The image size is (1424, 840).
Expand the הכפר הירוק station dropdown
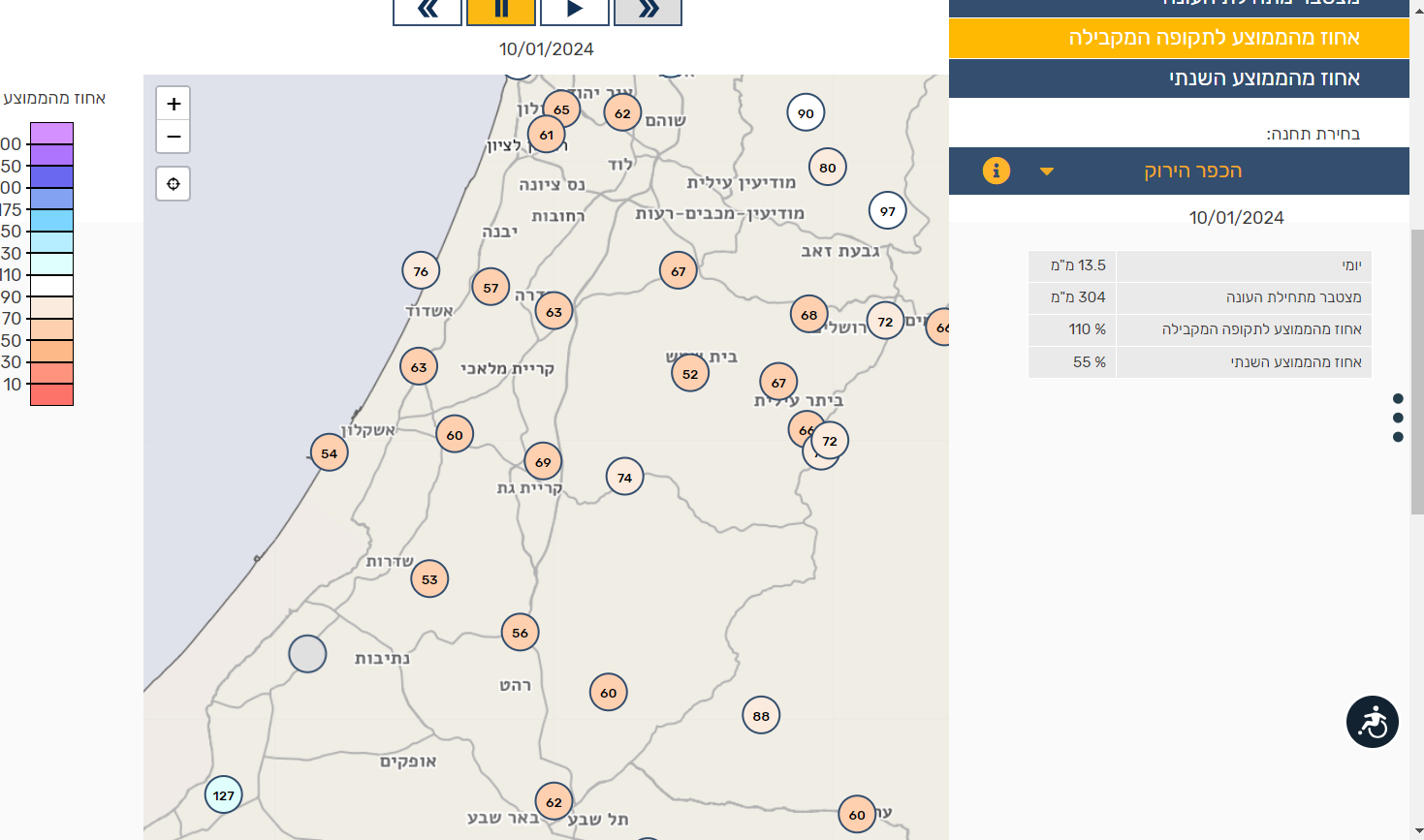[x=1047, y=171]
